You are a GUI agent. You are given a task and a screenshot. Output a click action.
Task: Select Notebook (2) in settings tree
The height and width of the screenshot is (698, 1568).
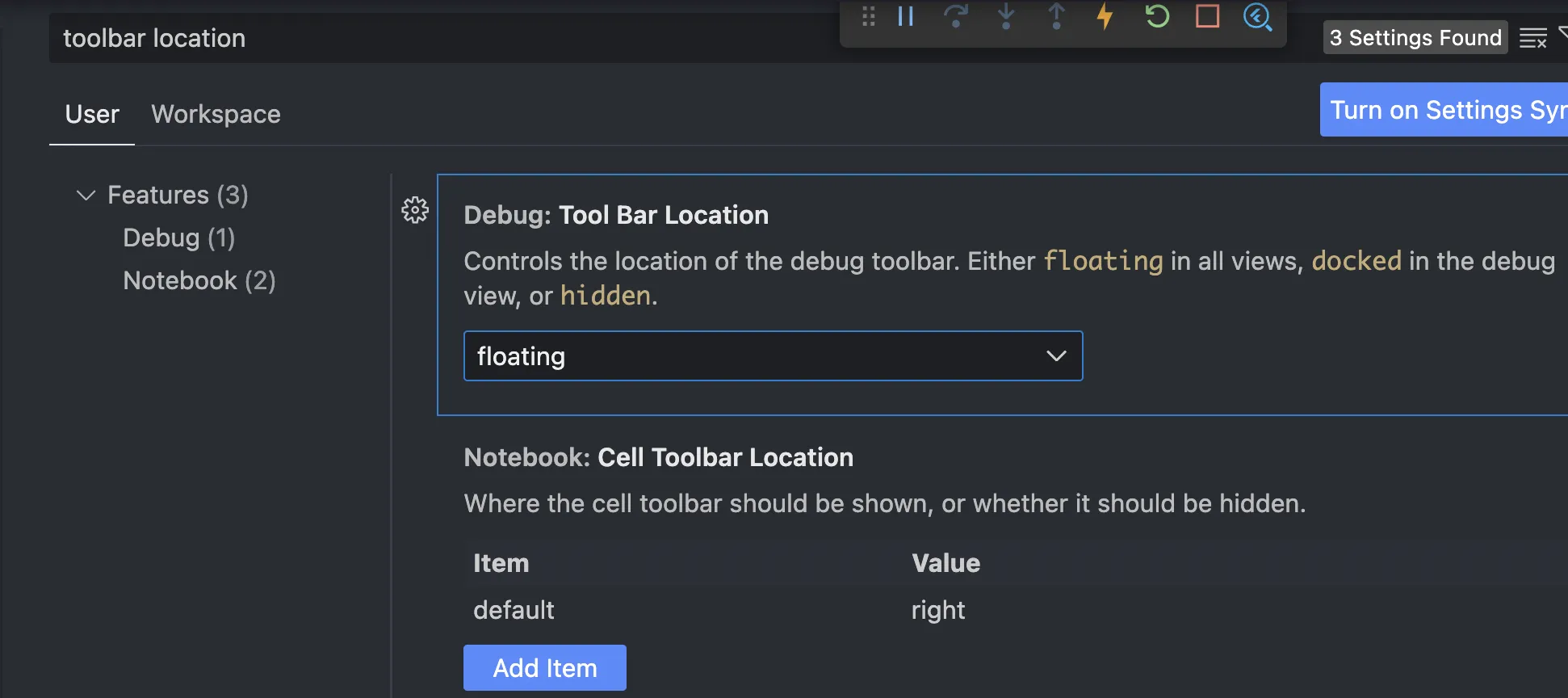pyautogui.click(x=199, y=281)
